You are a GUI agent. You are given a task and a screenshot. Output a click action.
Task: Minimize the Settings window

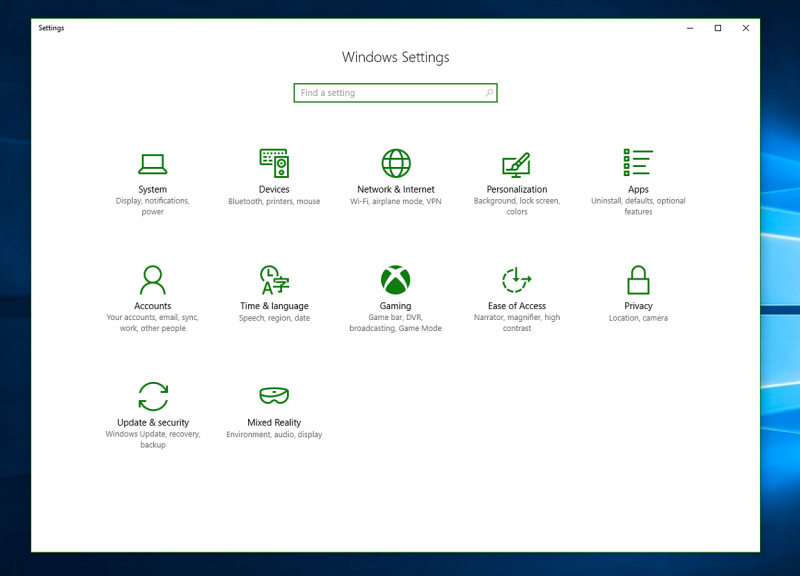pyautogui.click(x=690, y=28)
